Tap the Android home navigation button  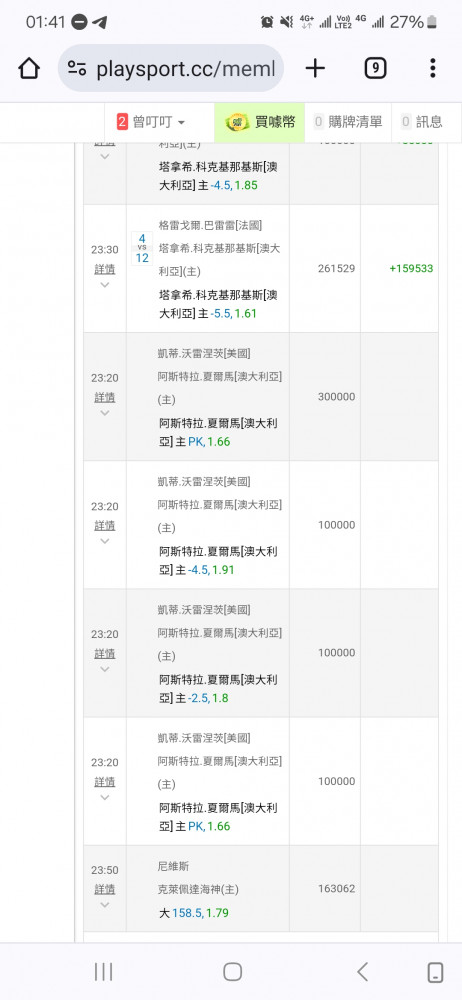232,972
